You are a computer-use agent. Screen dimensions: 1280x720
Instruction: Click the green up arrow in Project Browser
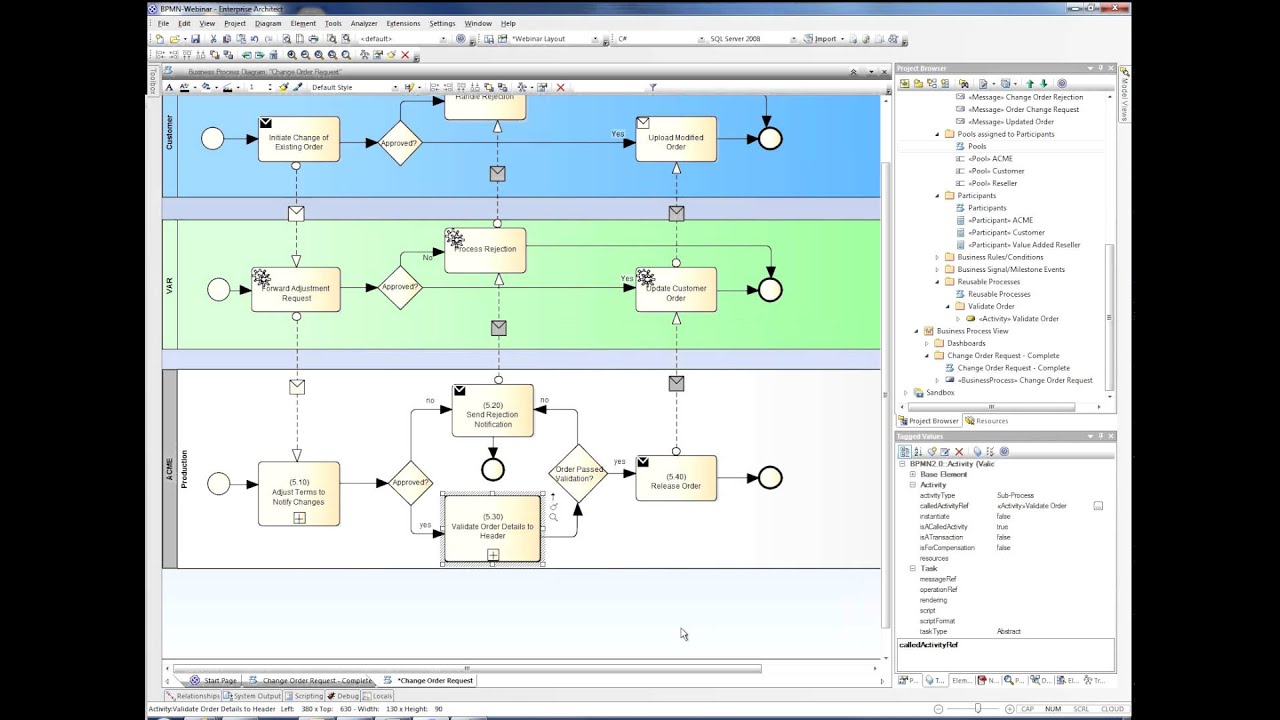pos(1030,84)
